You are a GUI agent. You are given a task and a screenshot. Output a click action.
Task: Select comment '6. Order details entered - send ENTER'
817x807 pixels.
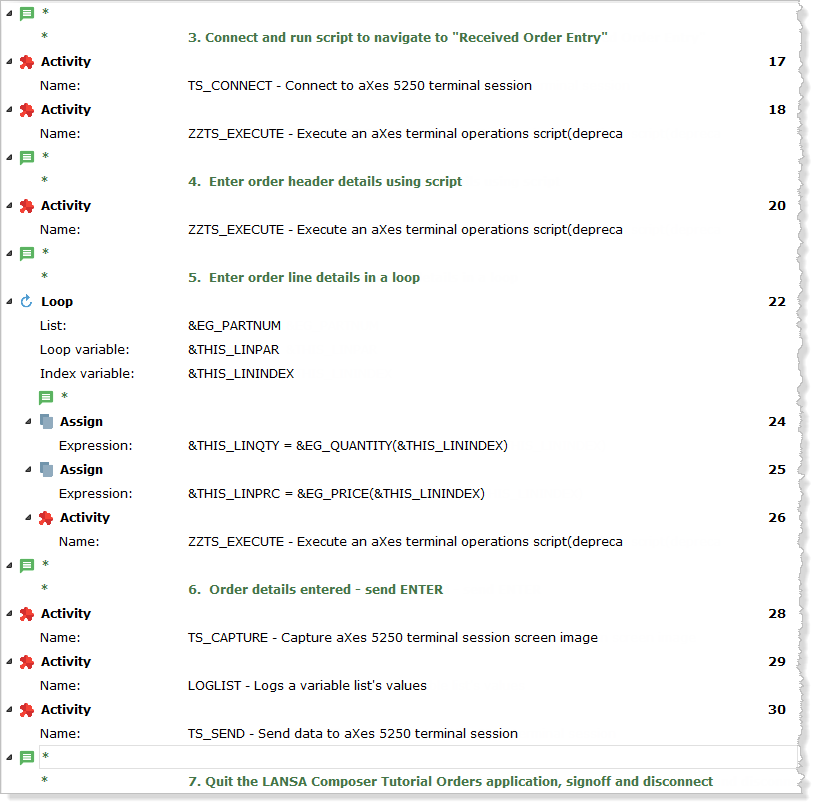point(315,590)
